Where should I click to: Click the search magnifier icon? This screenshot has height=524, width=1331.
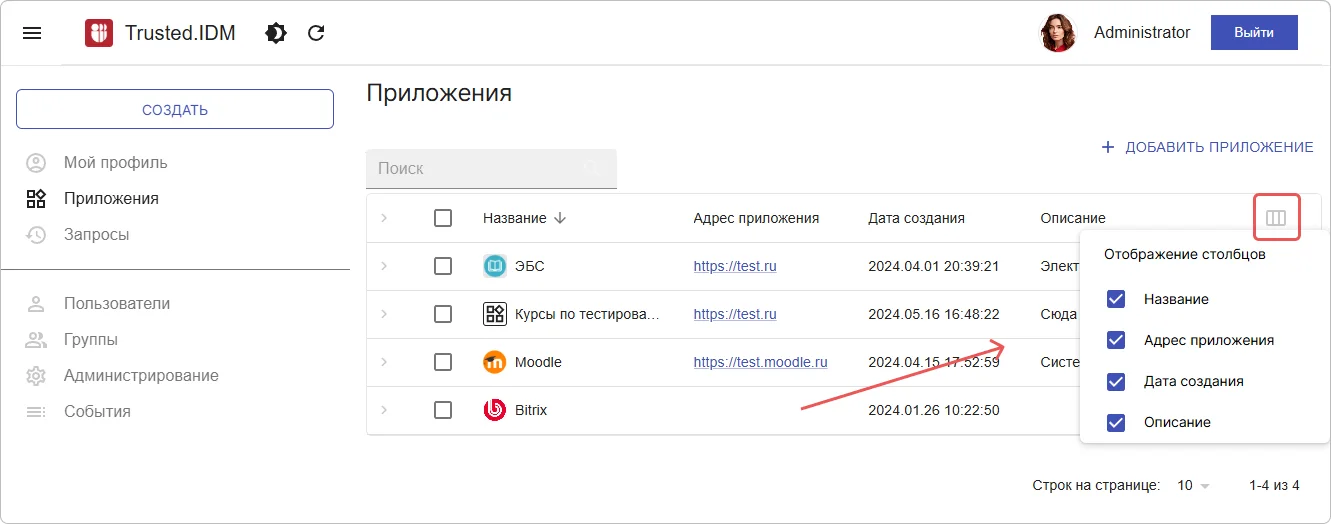click(592, 168)
